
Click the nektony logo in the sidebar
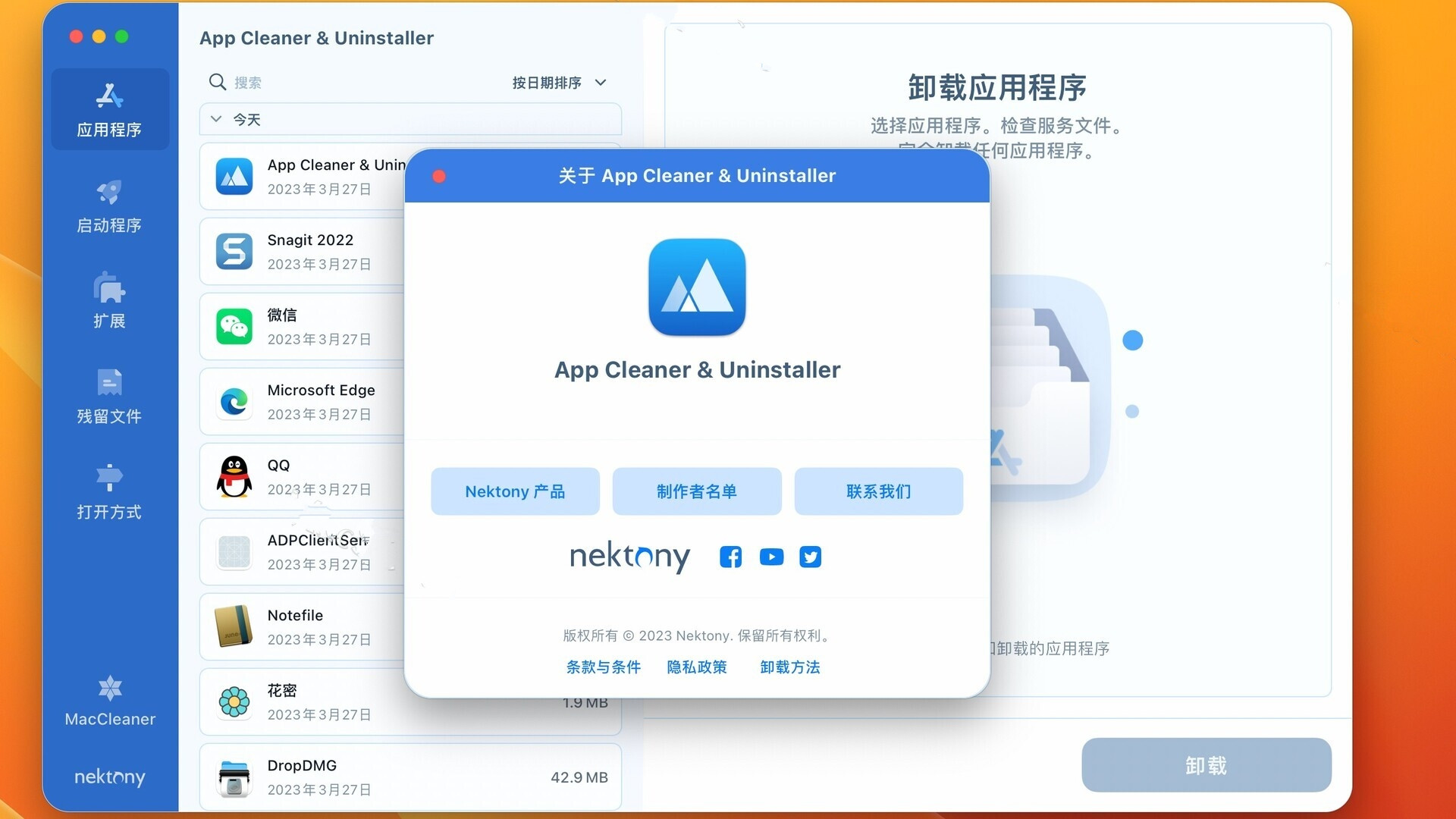pos(110,777)
